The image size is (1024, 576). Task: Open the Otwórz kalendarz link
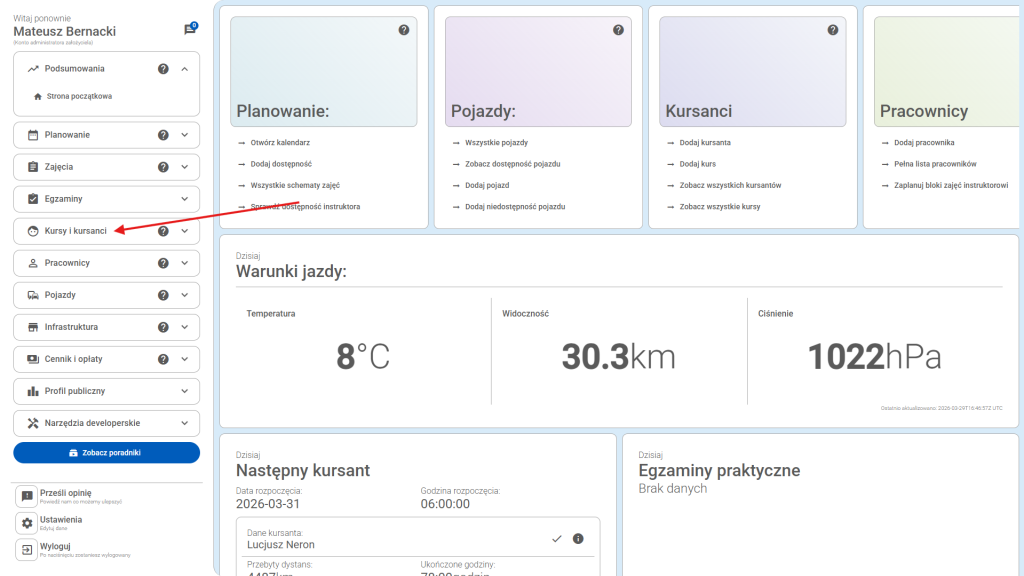tap(280, 143)
